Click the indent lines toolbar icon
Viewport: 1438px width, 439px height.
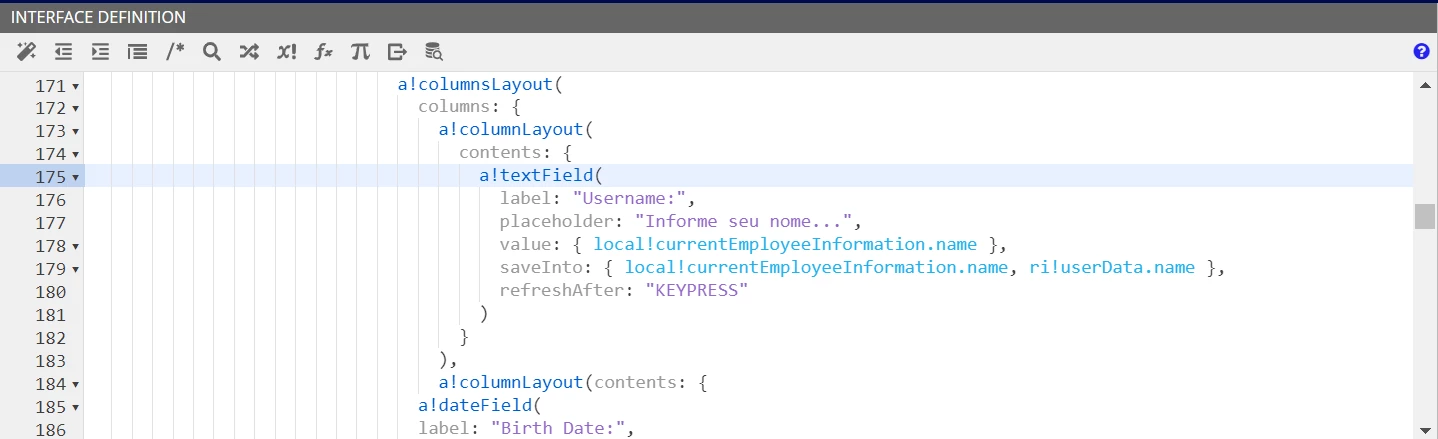100,51
